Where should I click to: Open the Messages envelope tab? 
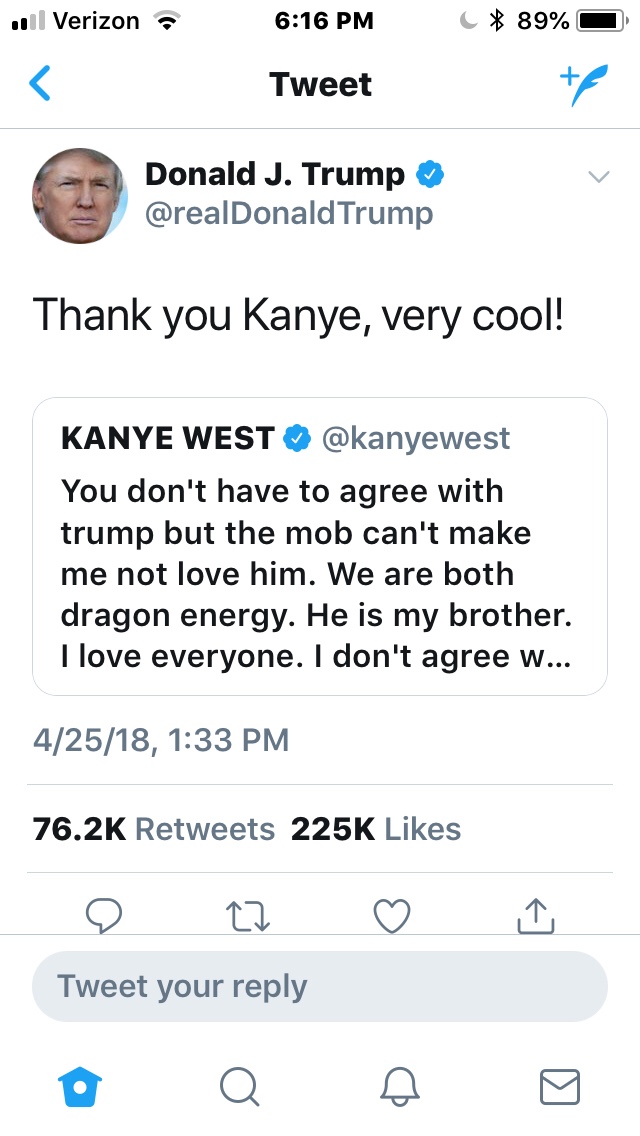[559, 1085]
